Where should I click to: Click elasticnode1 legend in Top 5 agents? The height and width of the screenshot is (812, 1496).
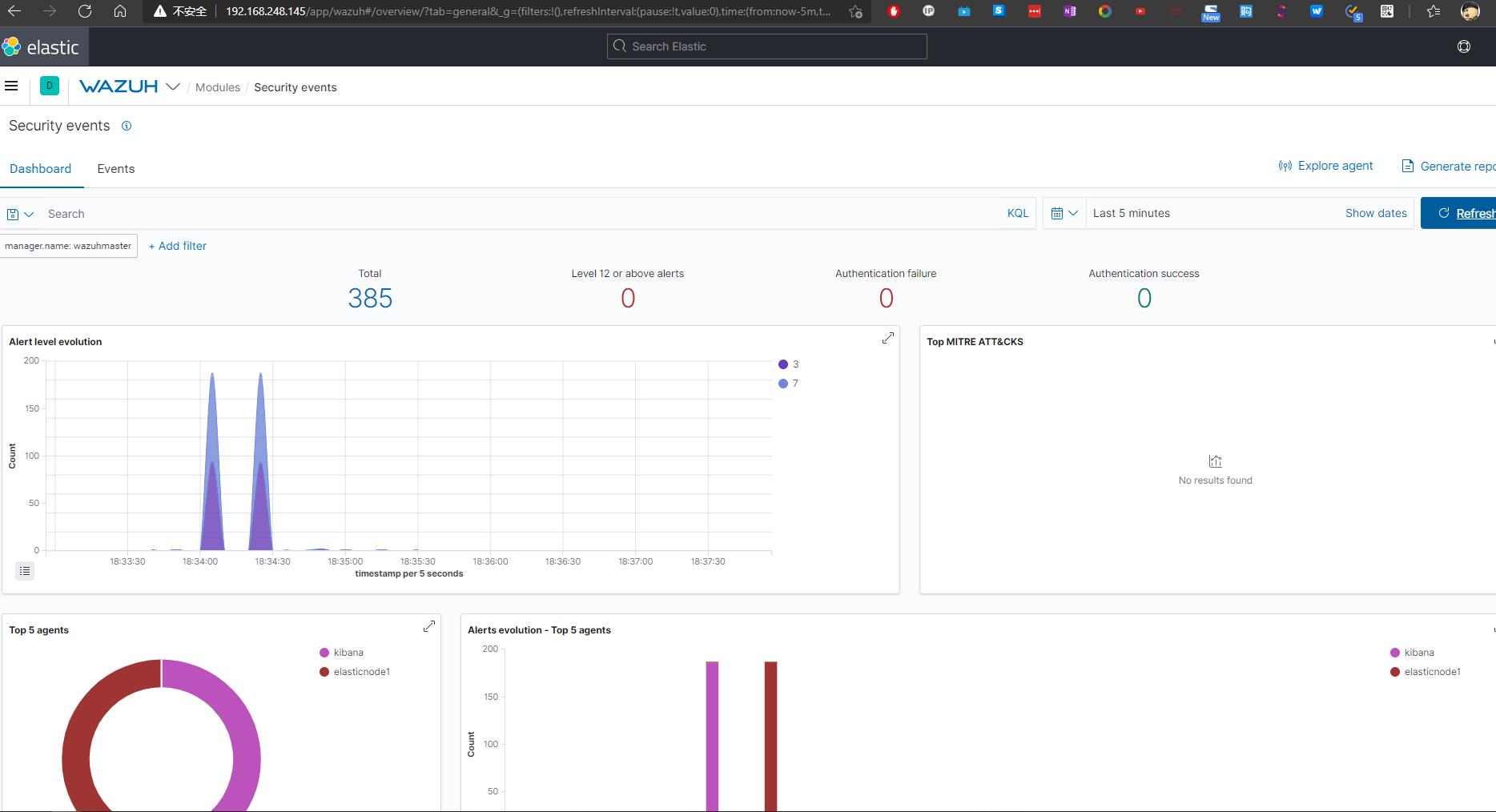click(x=355, y=672)
